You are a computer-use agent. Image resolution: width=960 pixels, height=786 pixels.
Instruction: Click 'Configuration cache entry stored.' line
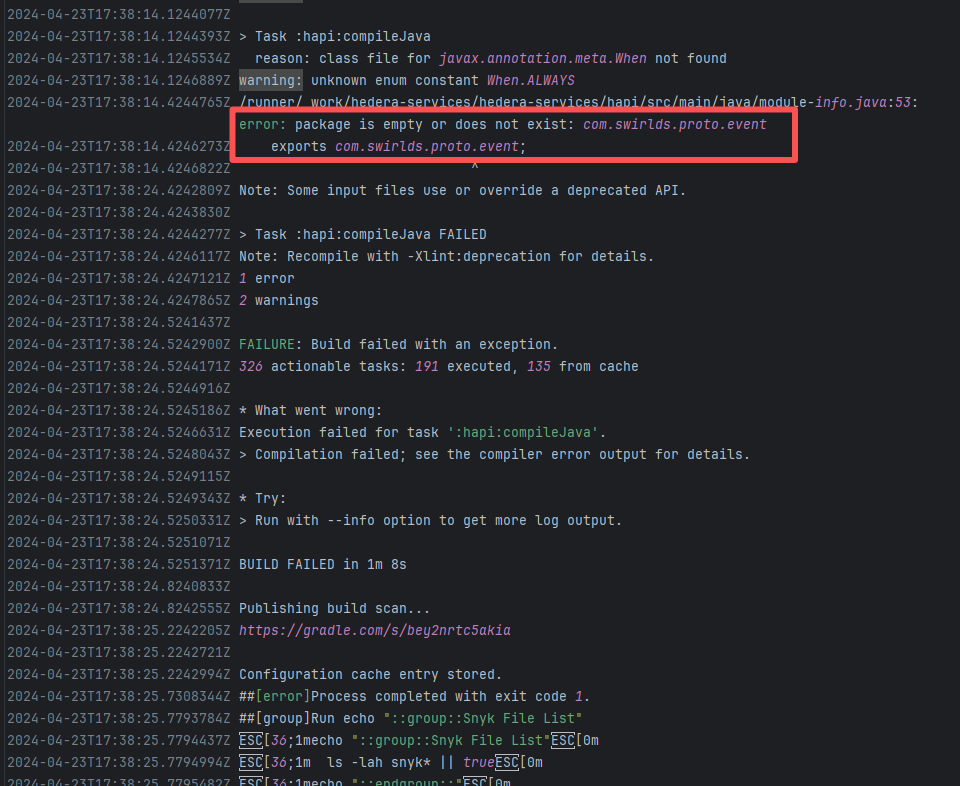tap(370, 674)
